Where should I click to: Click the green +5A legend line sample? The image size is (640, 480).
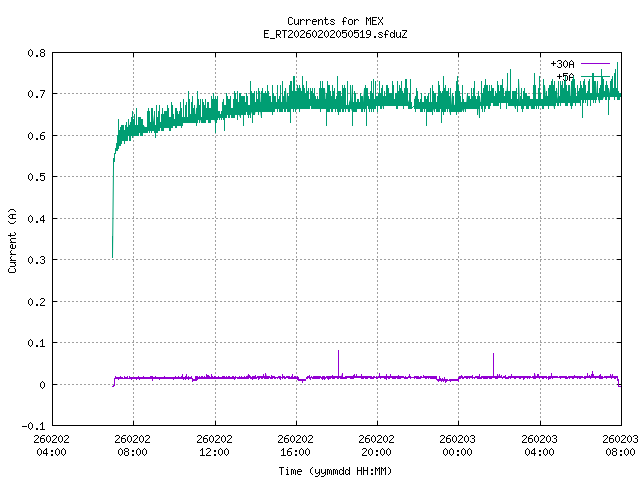pyautogui.click(x=595, y=76)
